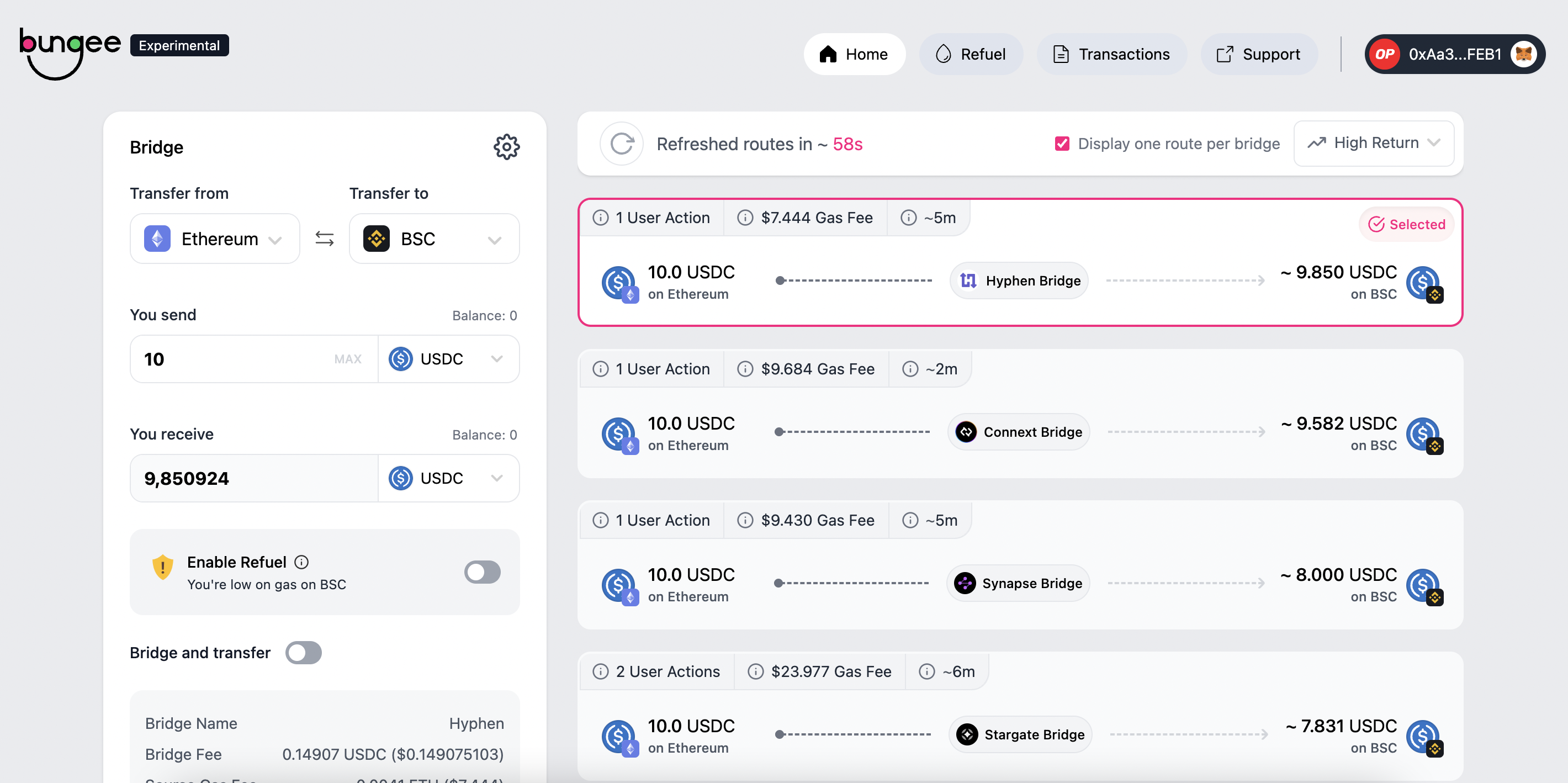Click the Bridge Fee value 0.14907 USDC
The width and height of the screenshot is (1568, 783).
click(393, 754)
